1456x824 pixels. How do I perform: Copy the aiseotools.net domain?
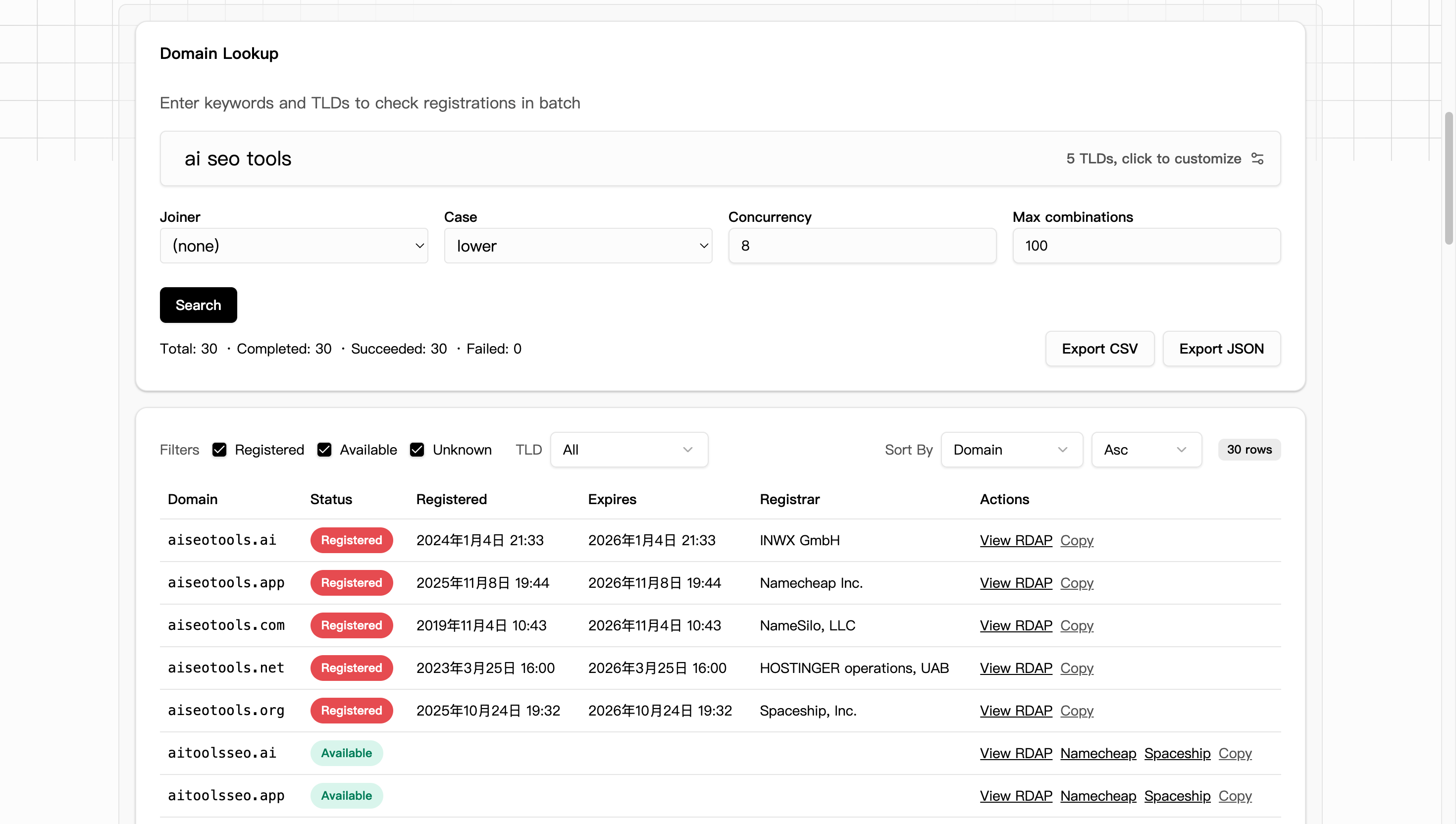[1076, 668]
